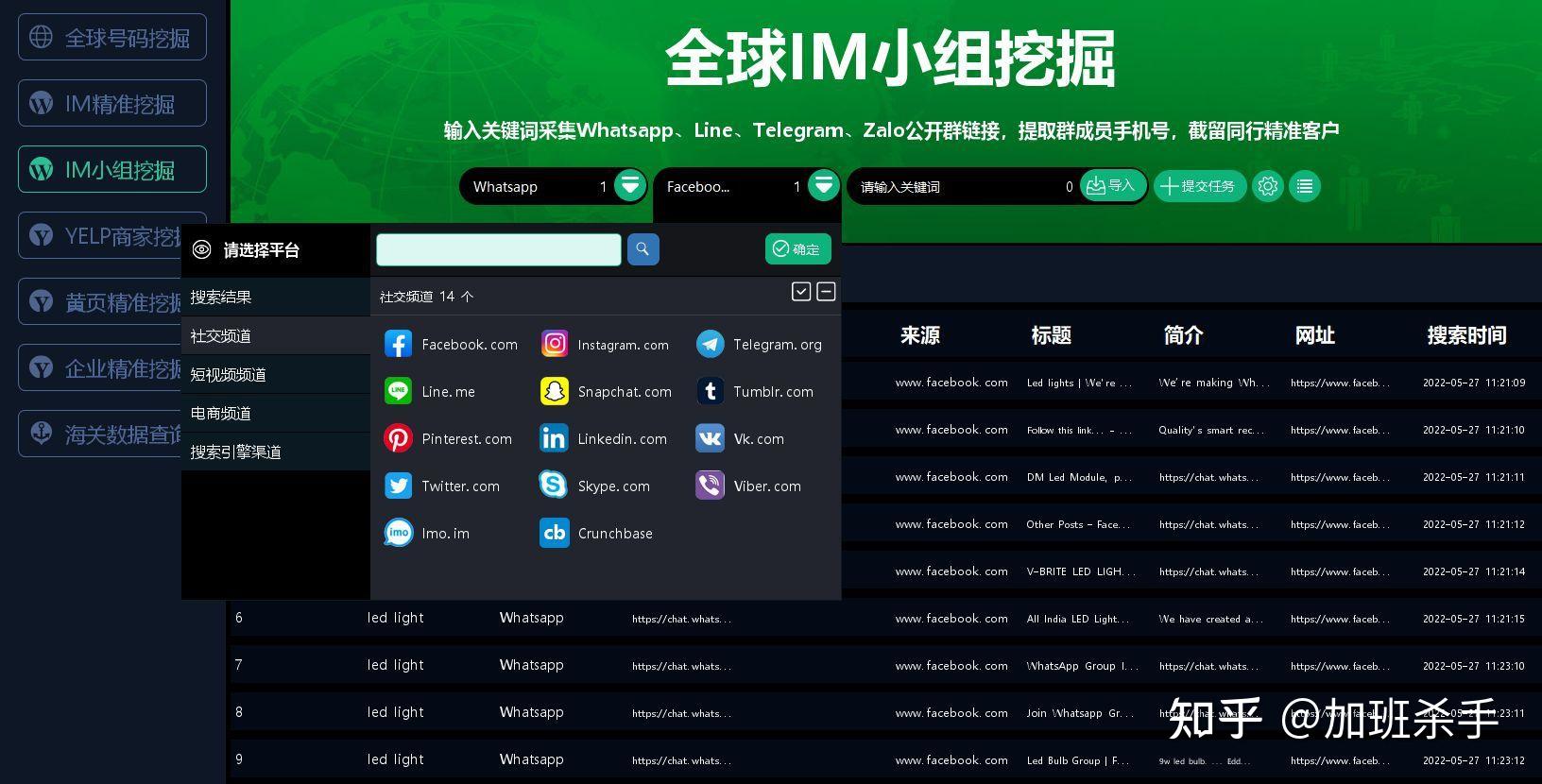Switch to the 电商频道 category

click(x=276, y=414)
